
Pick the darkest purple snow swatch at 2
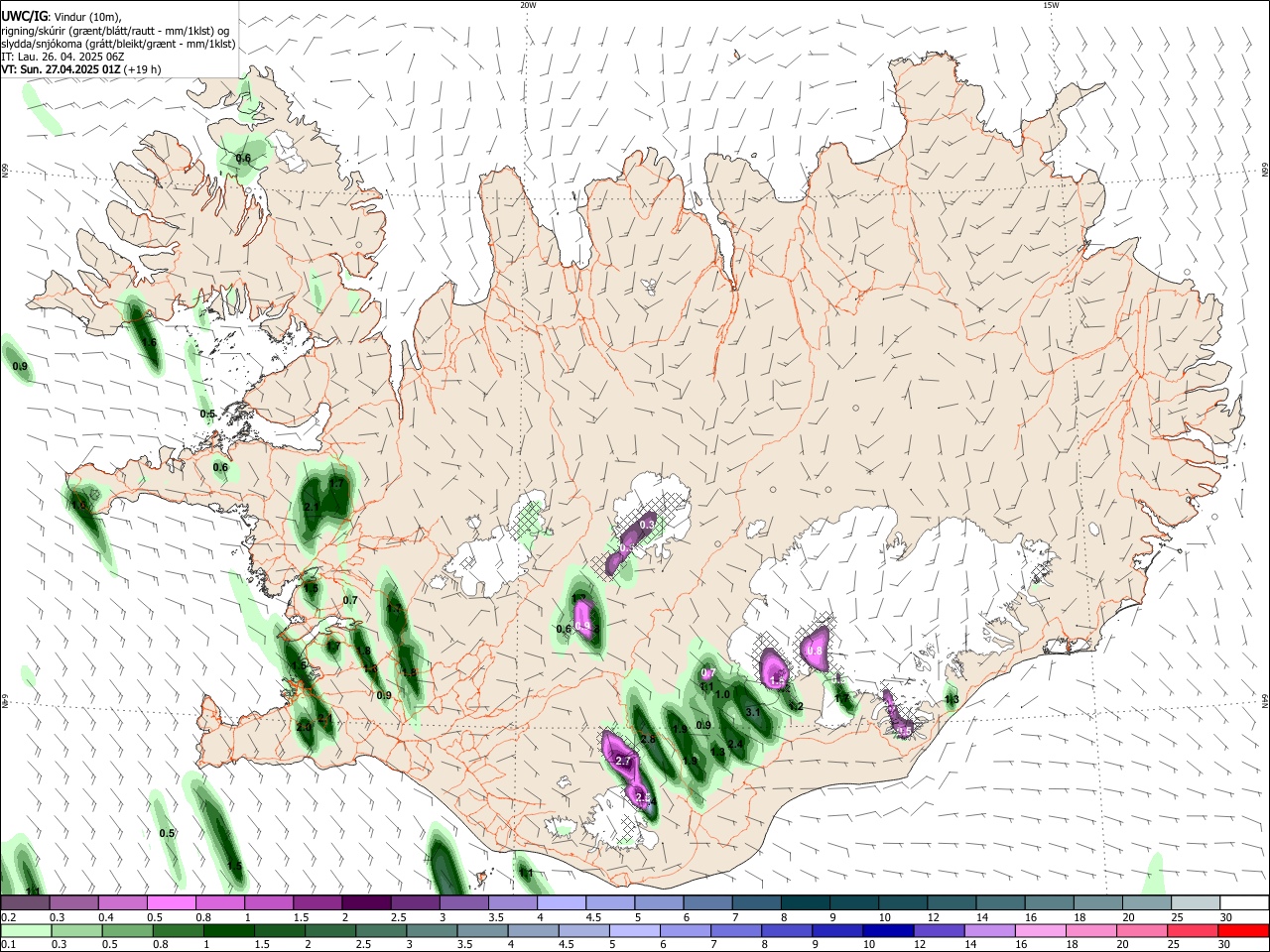[366, 902]
